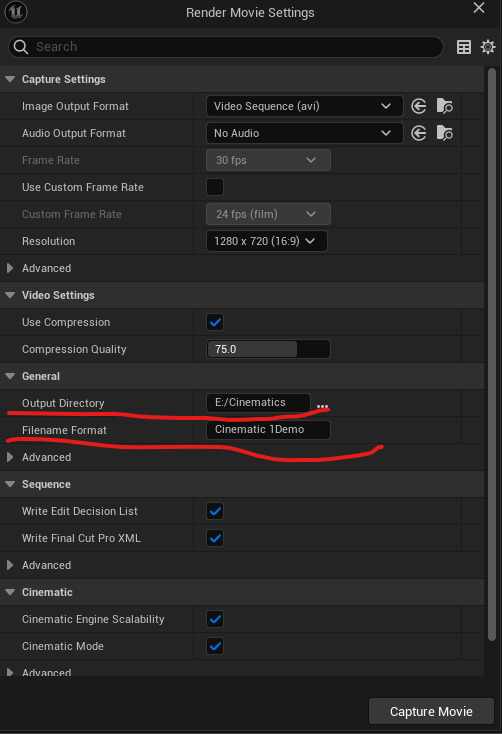Click the Resolution label

[x=48, y=242]
